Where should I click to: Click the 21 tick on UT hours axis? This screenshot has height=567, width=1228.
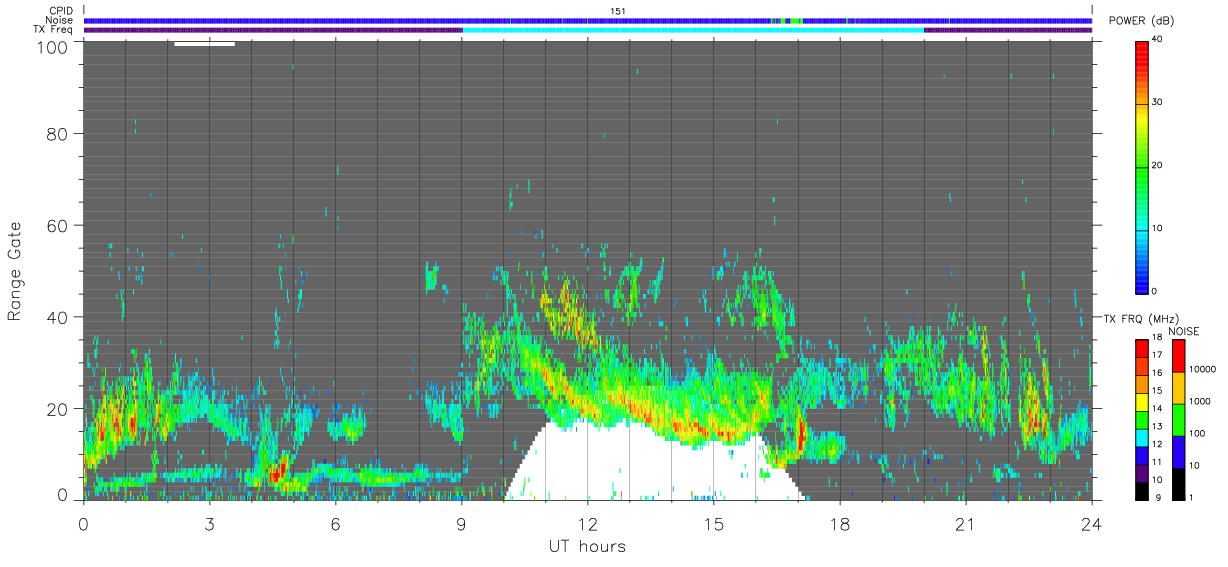[x=965, y=525]
